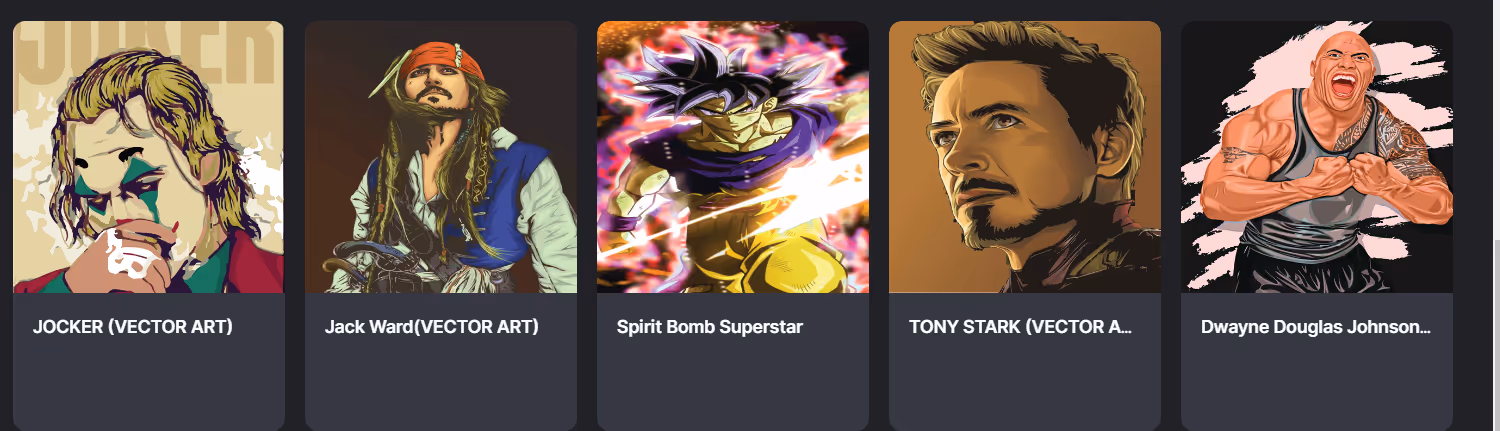1500x431 pixels.
Task: Open the TONY STARK portrait thumbnail
Action: point(1025,157)
